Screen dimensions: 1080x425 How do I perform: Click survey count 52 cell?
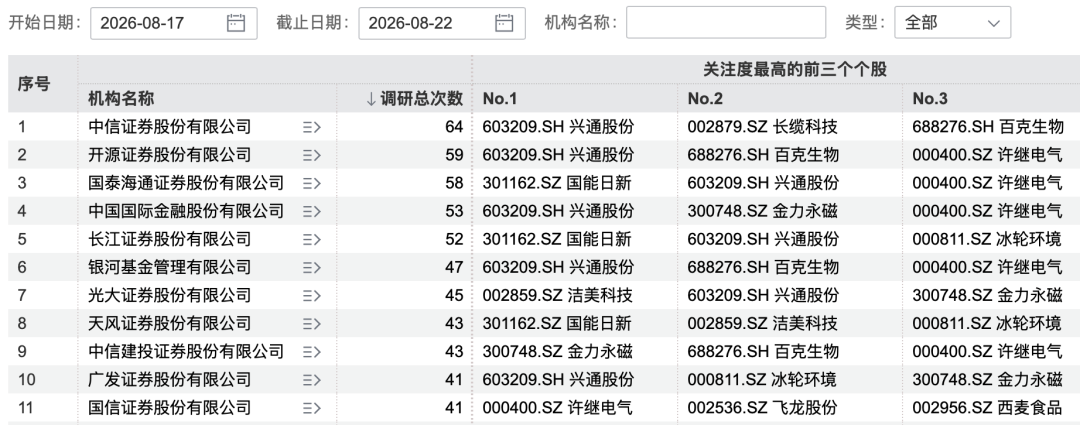(x=454, y=239)
